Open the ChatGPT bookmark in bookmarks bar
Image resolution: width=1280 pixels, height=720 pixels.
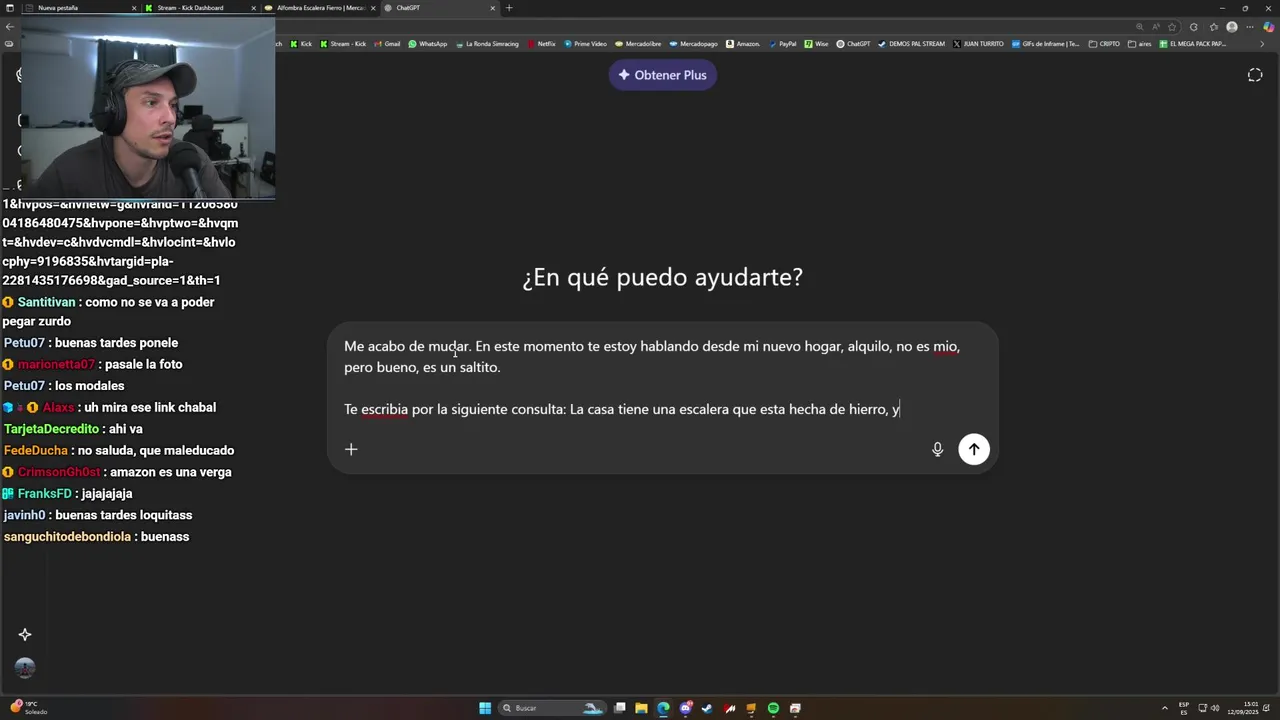click(x=853, y=44)
